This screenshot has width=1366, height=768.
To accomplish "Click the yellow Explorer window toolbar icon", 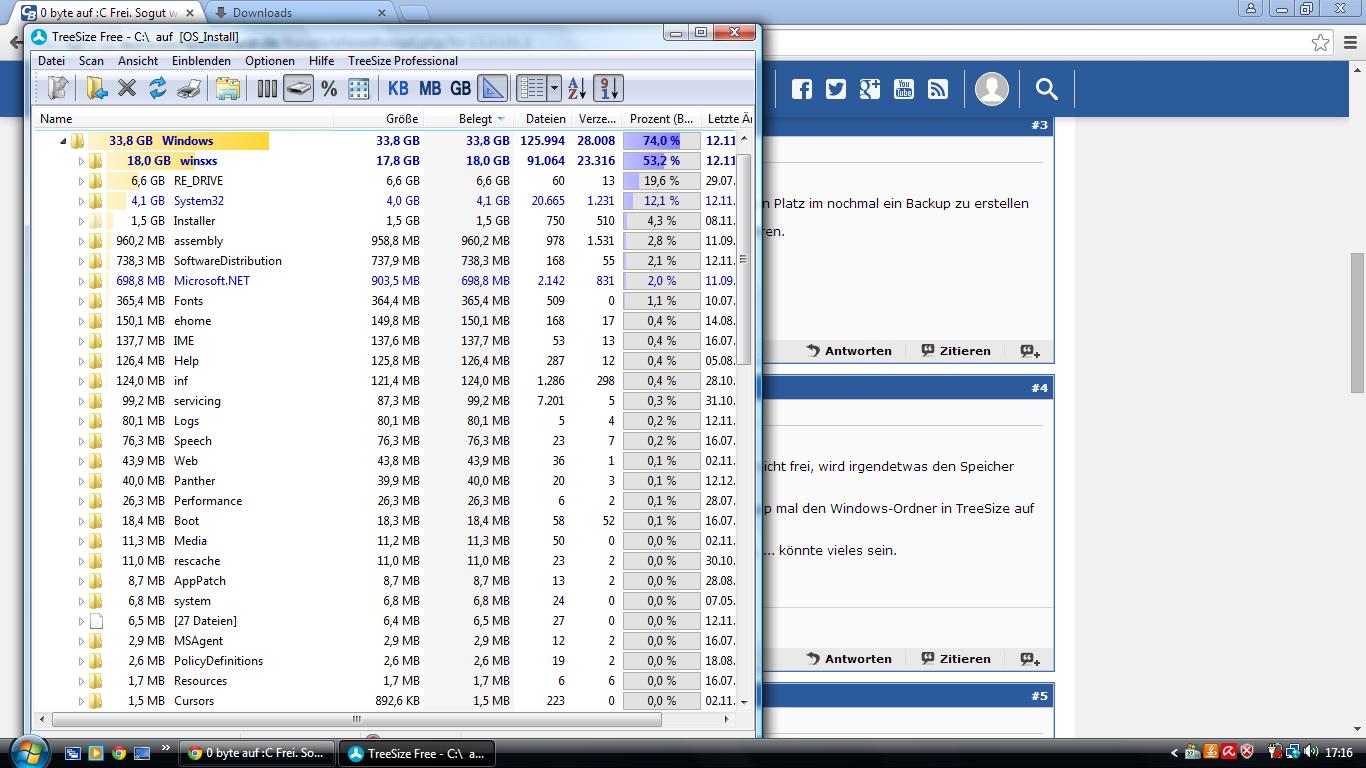I will tap(228, 88).
